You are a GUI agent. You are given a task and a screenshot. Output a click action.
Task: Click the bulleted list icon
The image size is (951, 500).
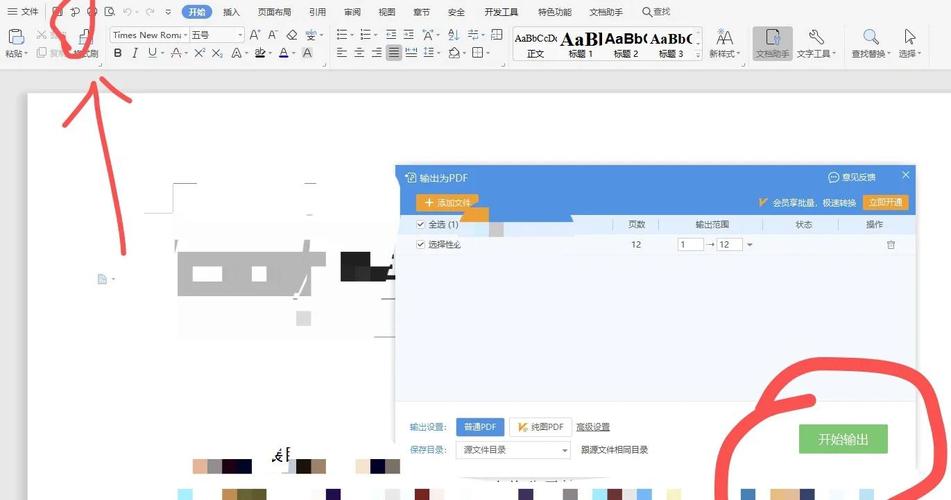coord(342,35)
